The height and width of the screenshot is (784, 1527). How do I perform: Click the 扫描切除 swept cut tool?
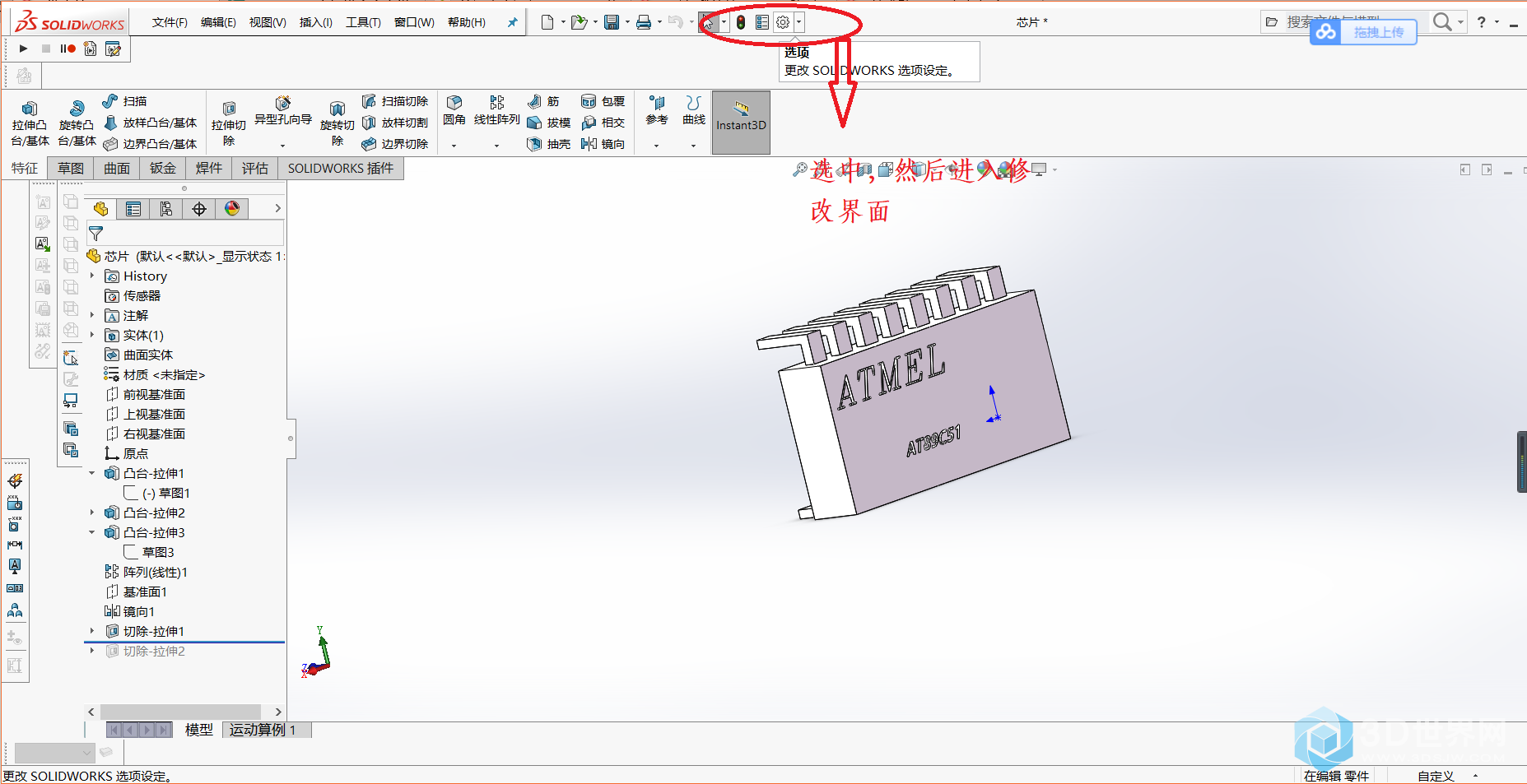395,101
